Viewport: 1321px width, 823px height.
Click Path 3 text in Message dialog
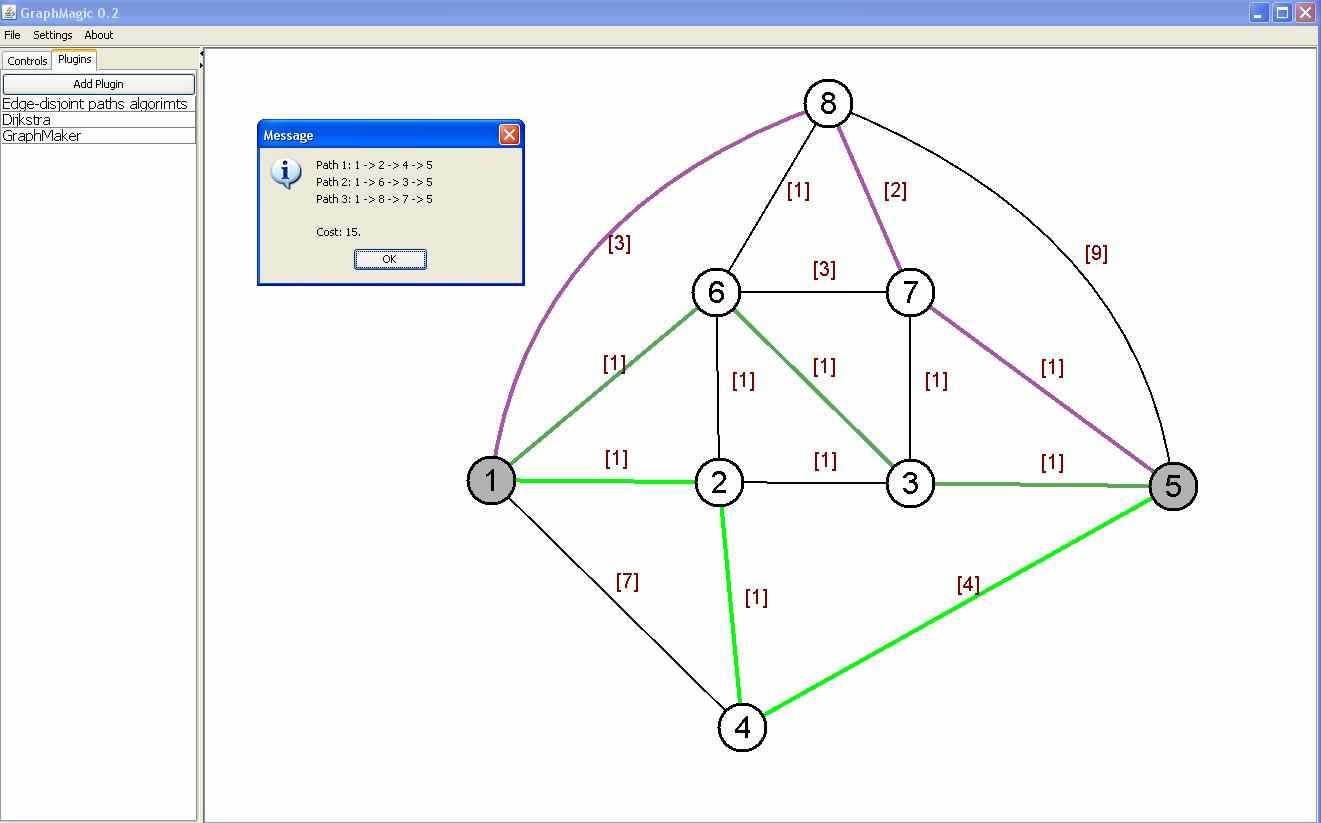coord(374,199)
